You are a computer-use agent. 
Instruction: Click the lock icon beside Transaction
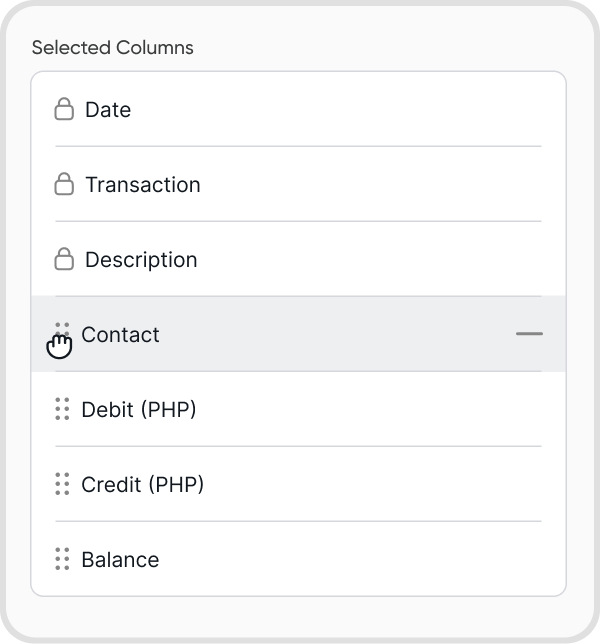(x=64, y=184)
